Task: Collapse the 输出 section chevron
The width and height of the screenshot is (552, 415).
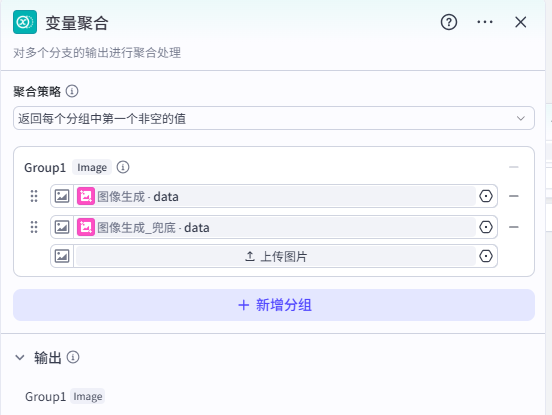Action: tap(20, 358)
